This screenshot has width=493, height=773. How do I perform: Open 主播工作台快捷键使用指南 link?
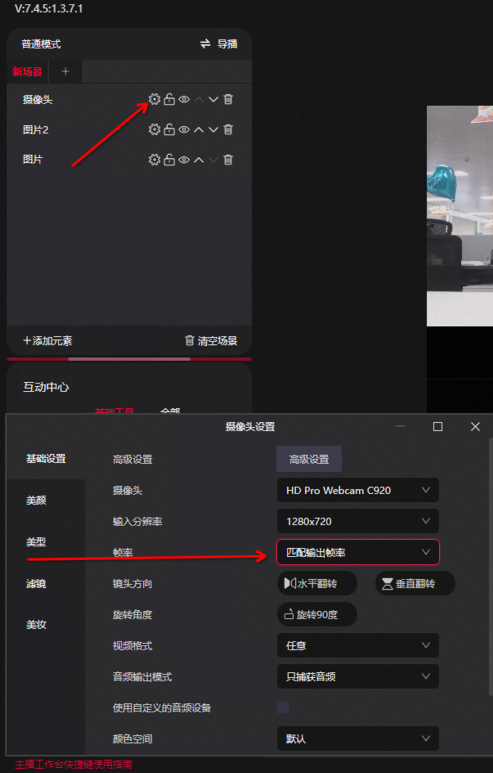click(73, 765)
